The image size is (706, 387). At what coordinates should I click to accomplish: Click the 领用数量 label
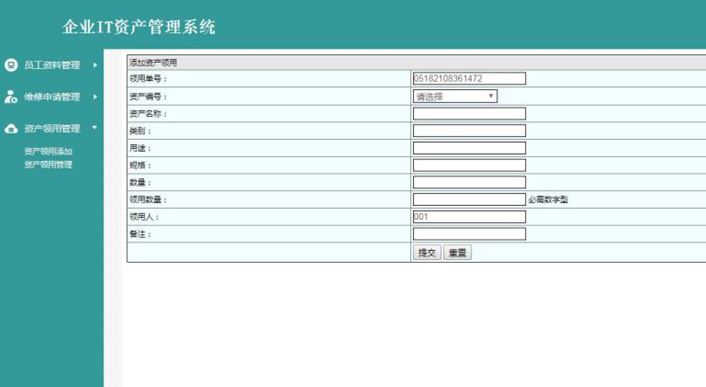coord(148,200)
